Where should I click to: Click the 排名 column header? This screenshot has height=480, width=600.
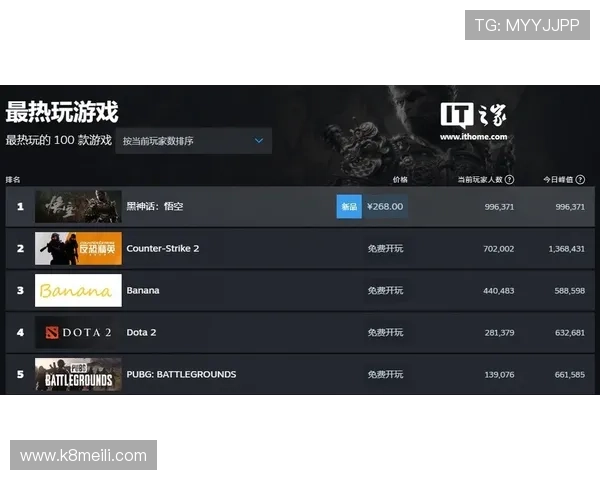point(13,180)
